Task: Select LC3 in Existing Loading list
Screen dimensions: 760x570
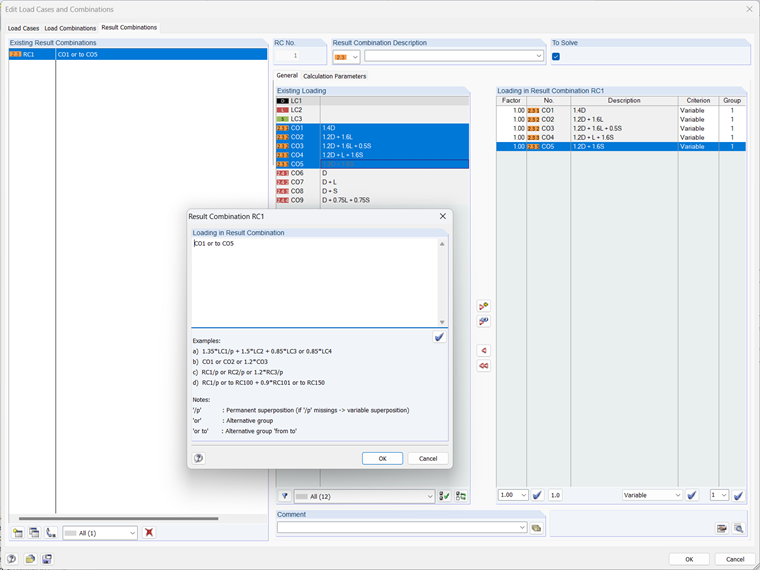Action: [x=372, y=119]
